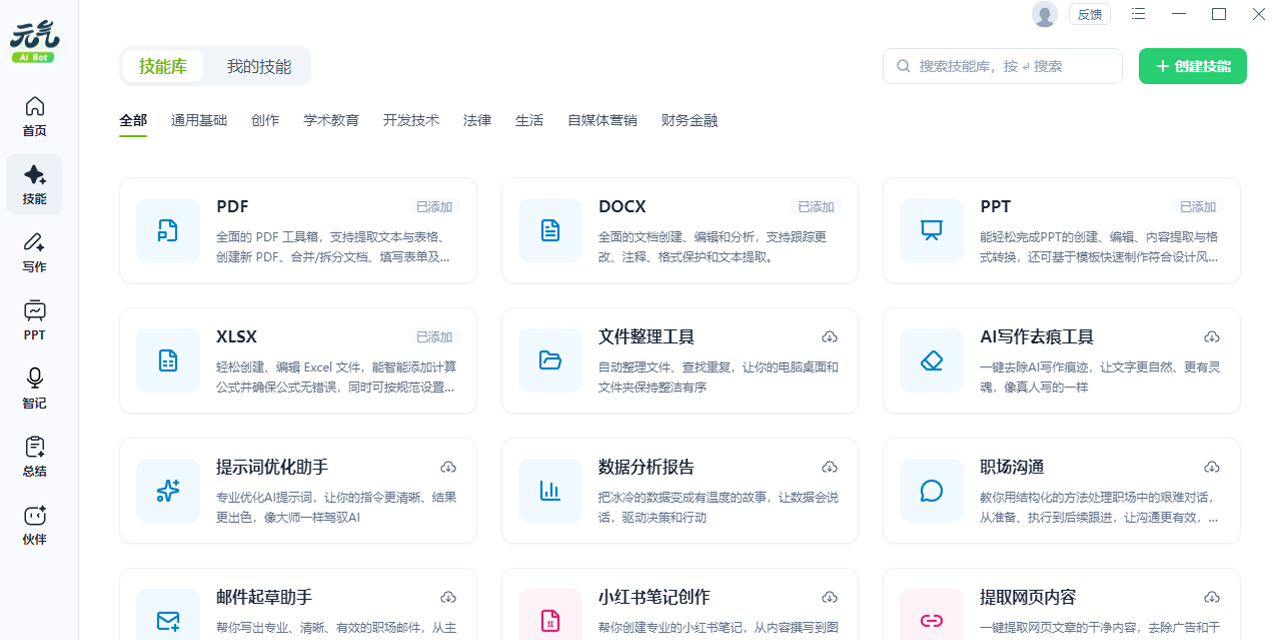Select the 学术教育 category tab
The width and height of the screenshot is (1280, 640).
click(331, 119)
